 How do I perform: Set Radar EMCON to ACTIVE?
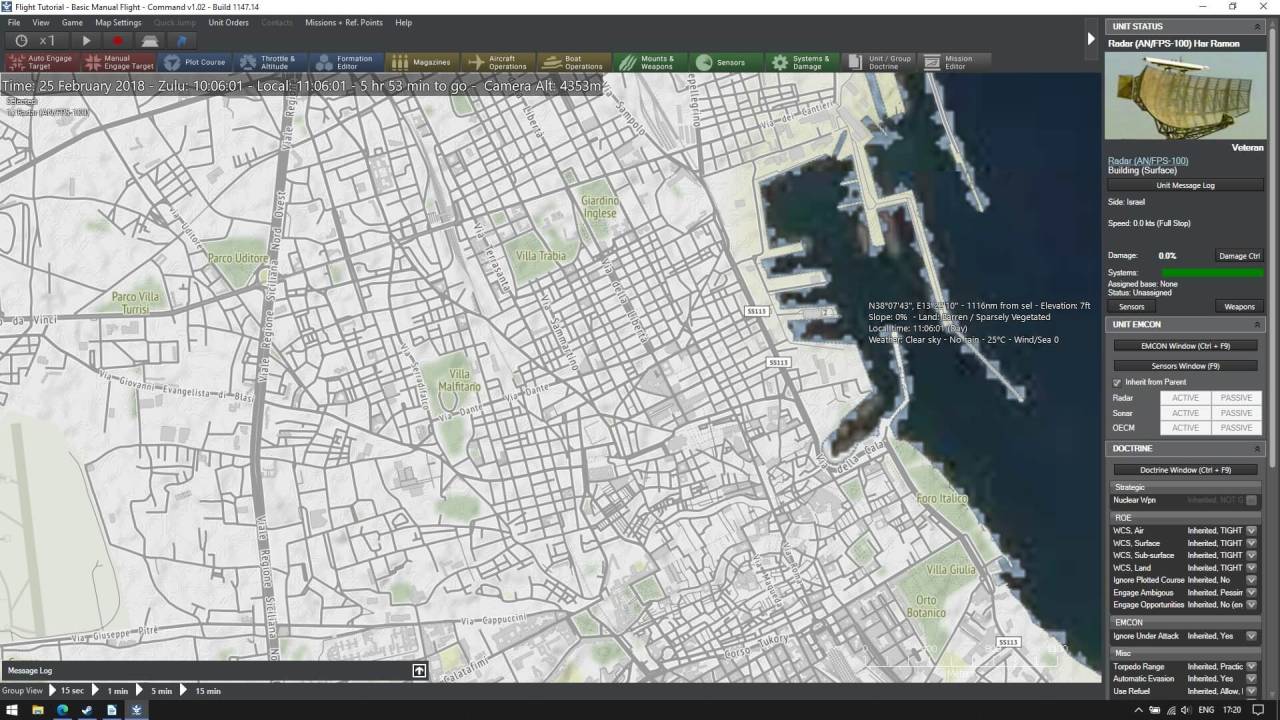click(1185, 398)
